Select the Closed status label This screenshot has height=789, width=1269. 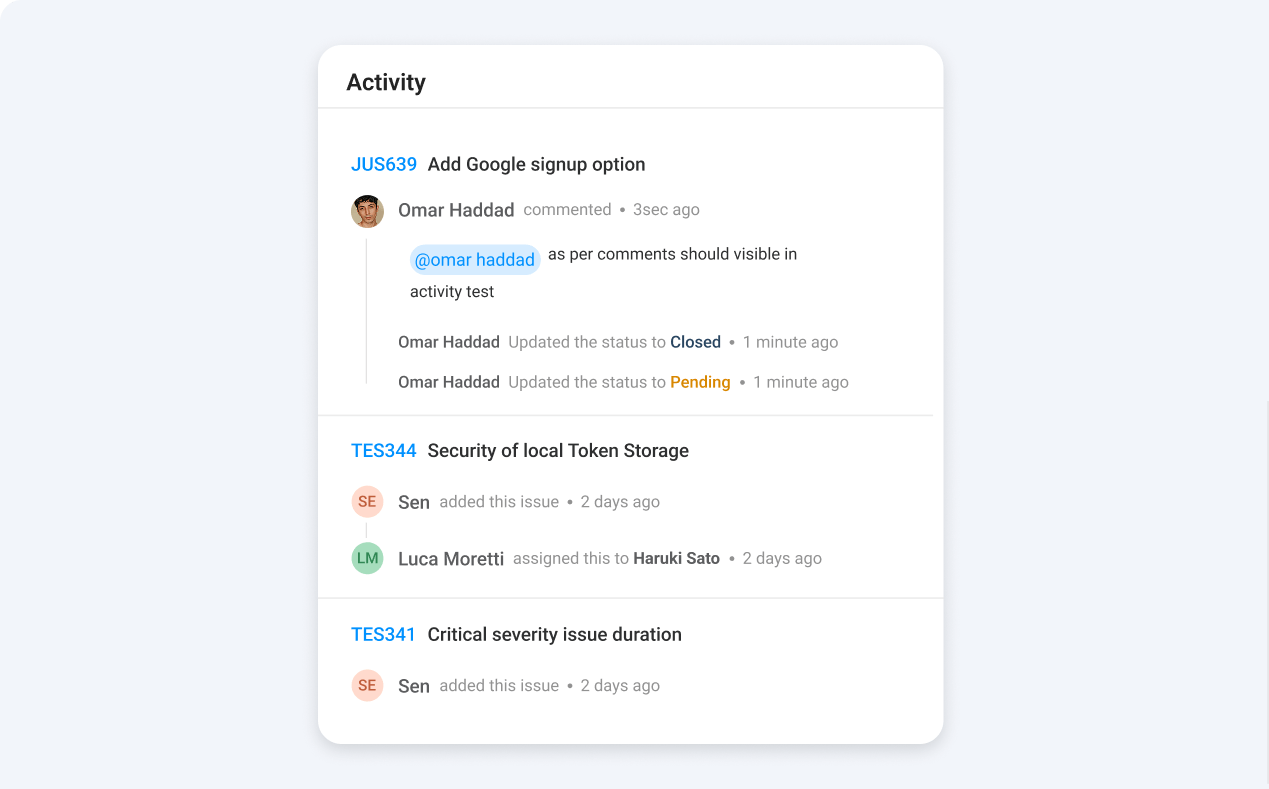point(695,342)
